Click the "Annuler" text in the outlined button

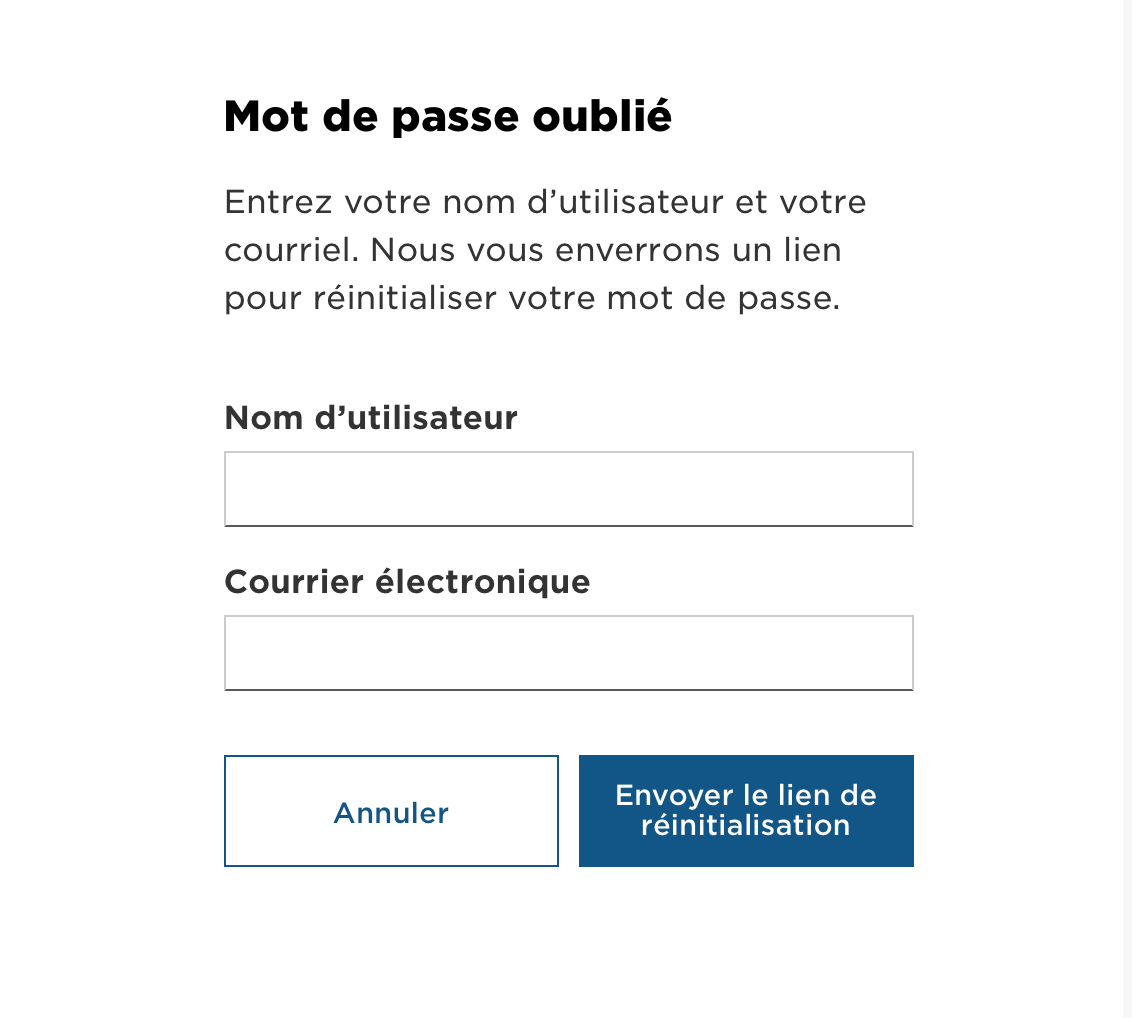coord(391,813)
